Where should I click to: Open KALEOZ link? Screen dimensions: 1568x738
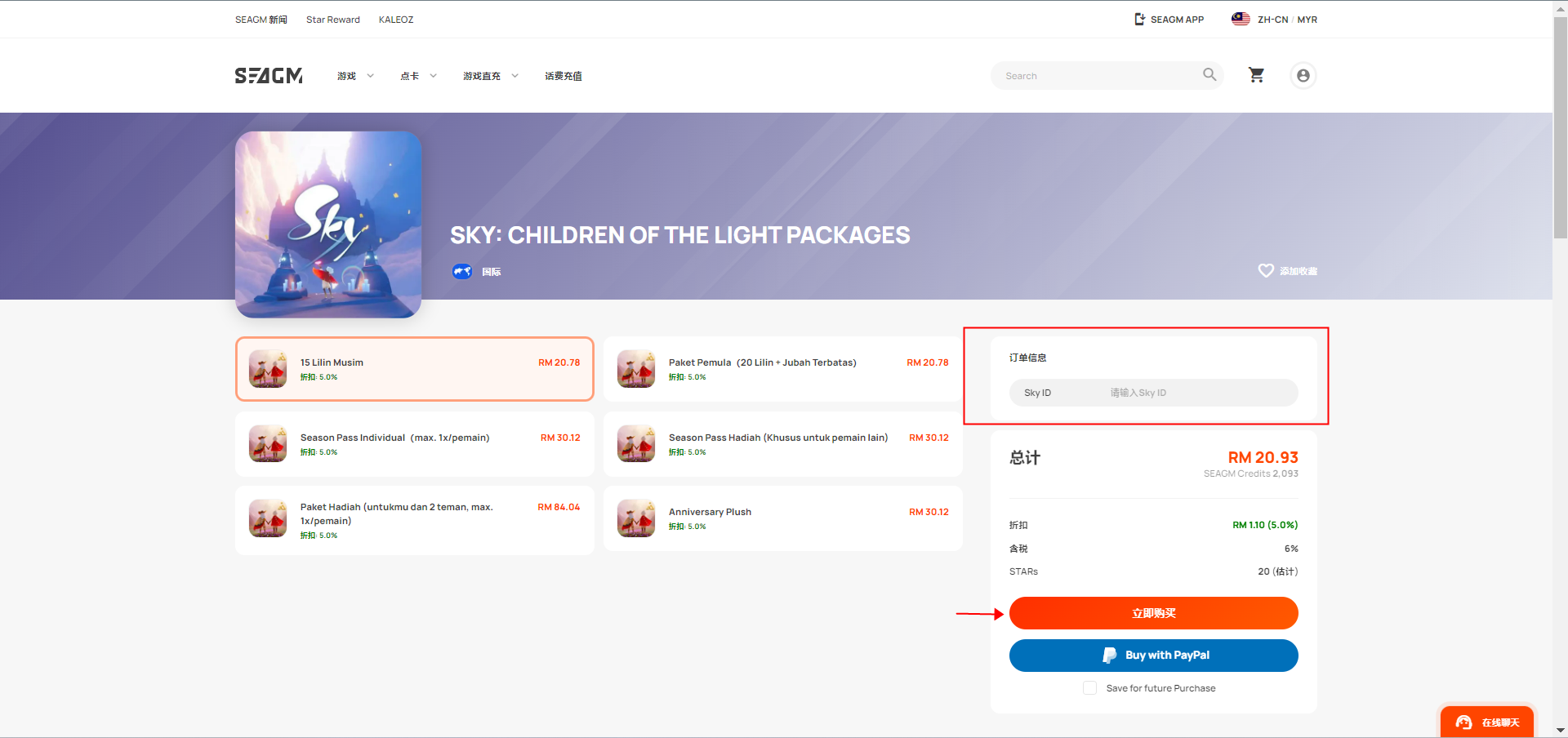pos(396,20)
